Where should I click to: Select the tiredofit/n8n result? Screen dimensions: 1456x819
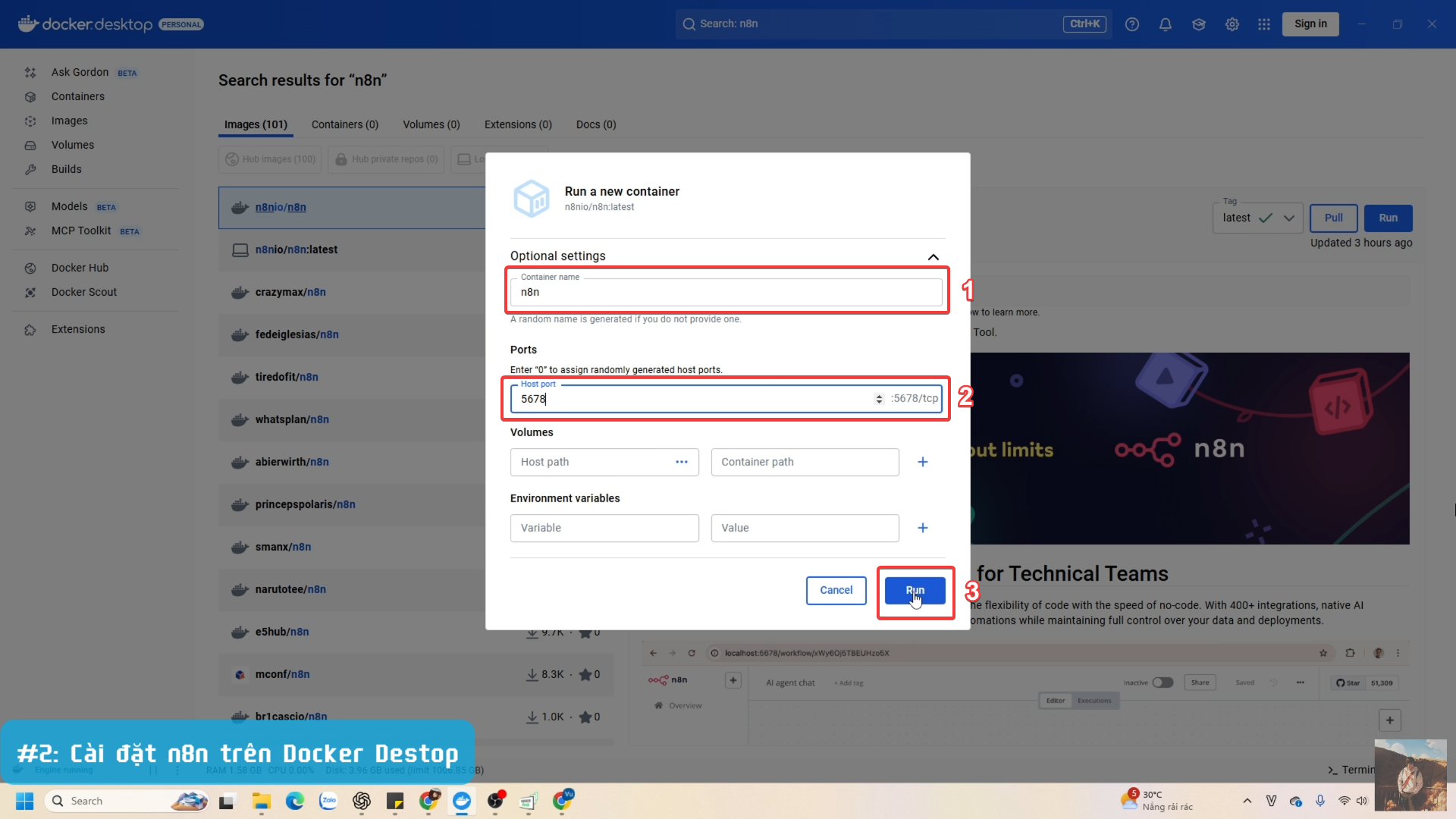pyautogui.click(x=352, y=377)
